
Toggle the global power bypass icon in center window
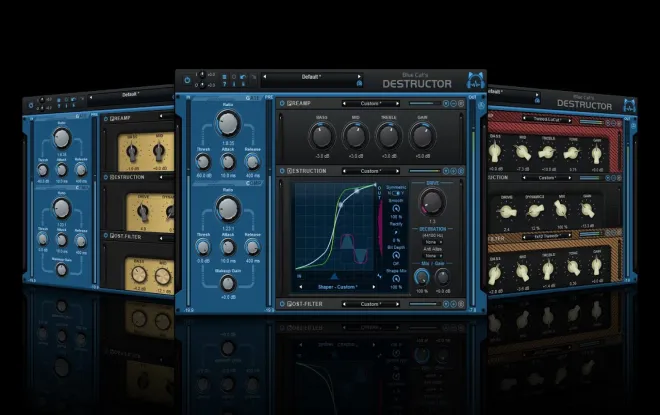187,80
